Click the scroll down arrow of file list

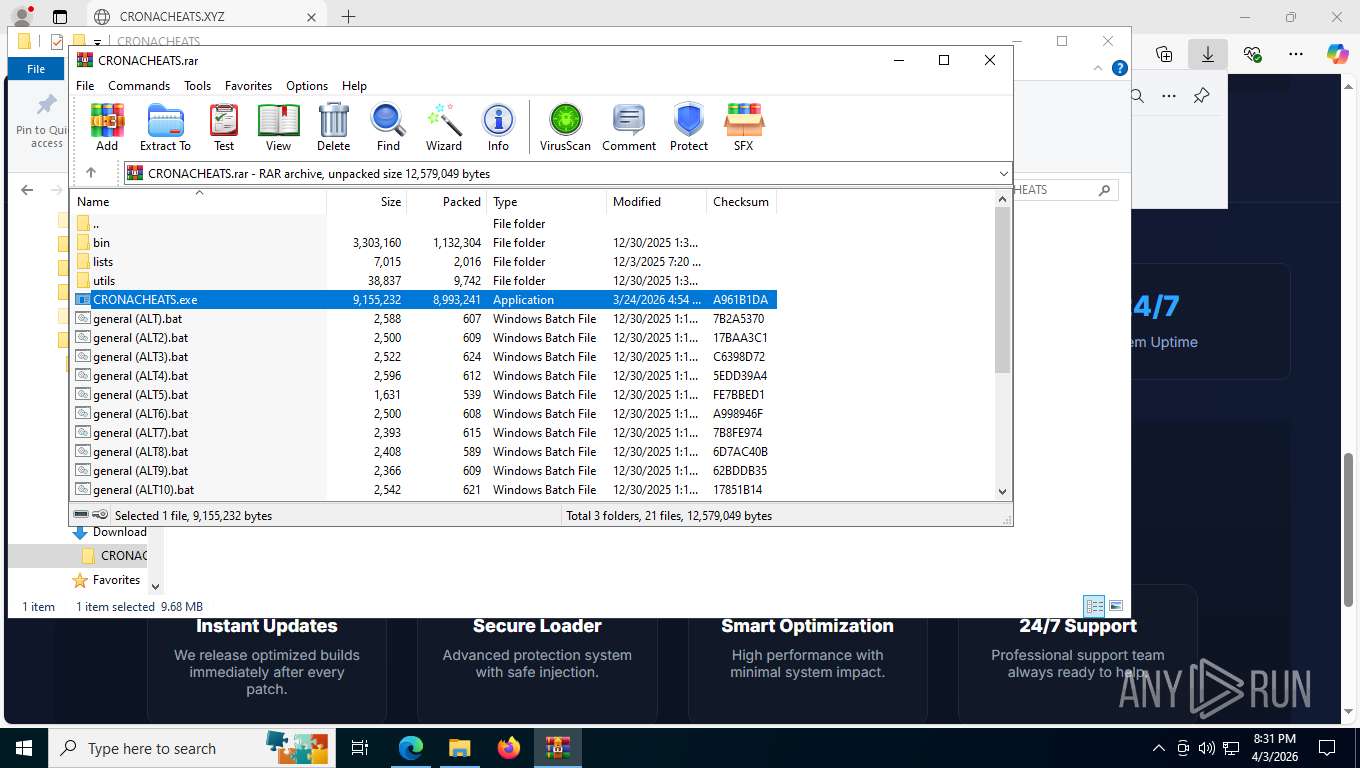[x=1003, y=491]
